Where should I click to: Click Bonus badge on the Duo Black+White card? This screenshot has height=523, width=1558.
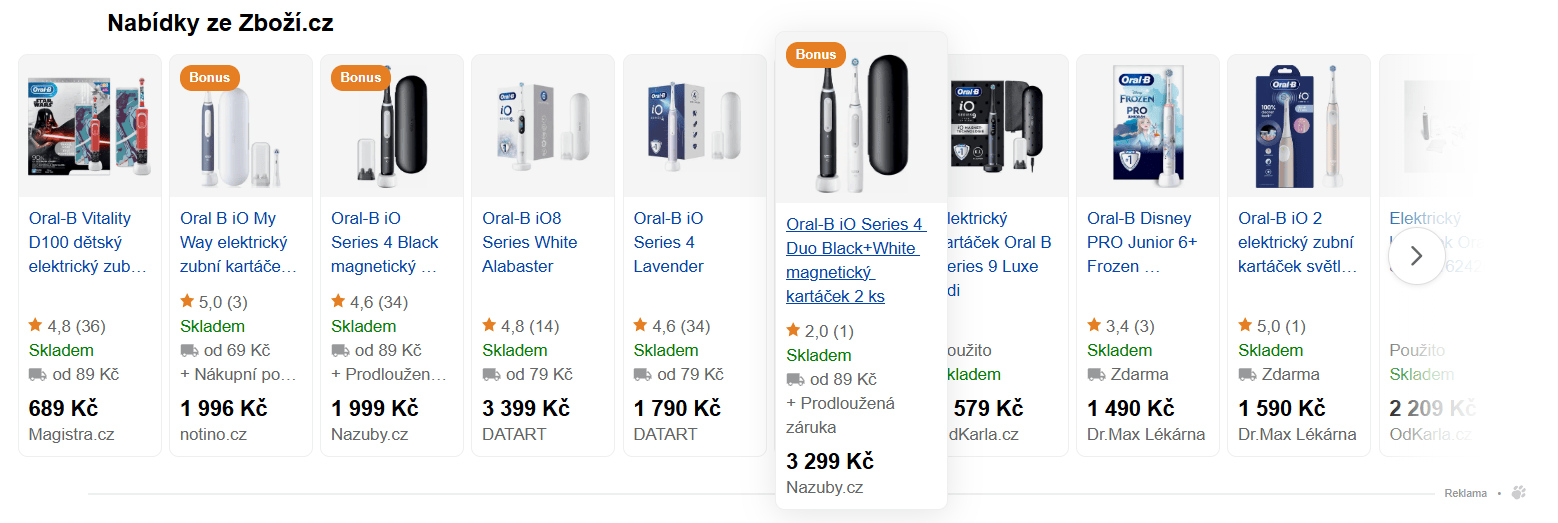[815, 54]
